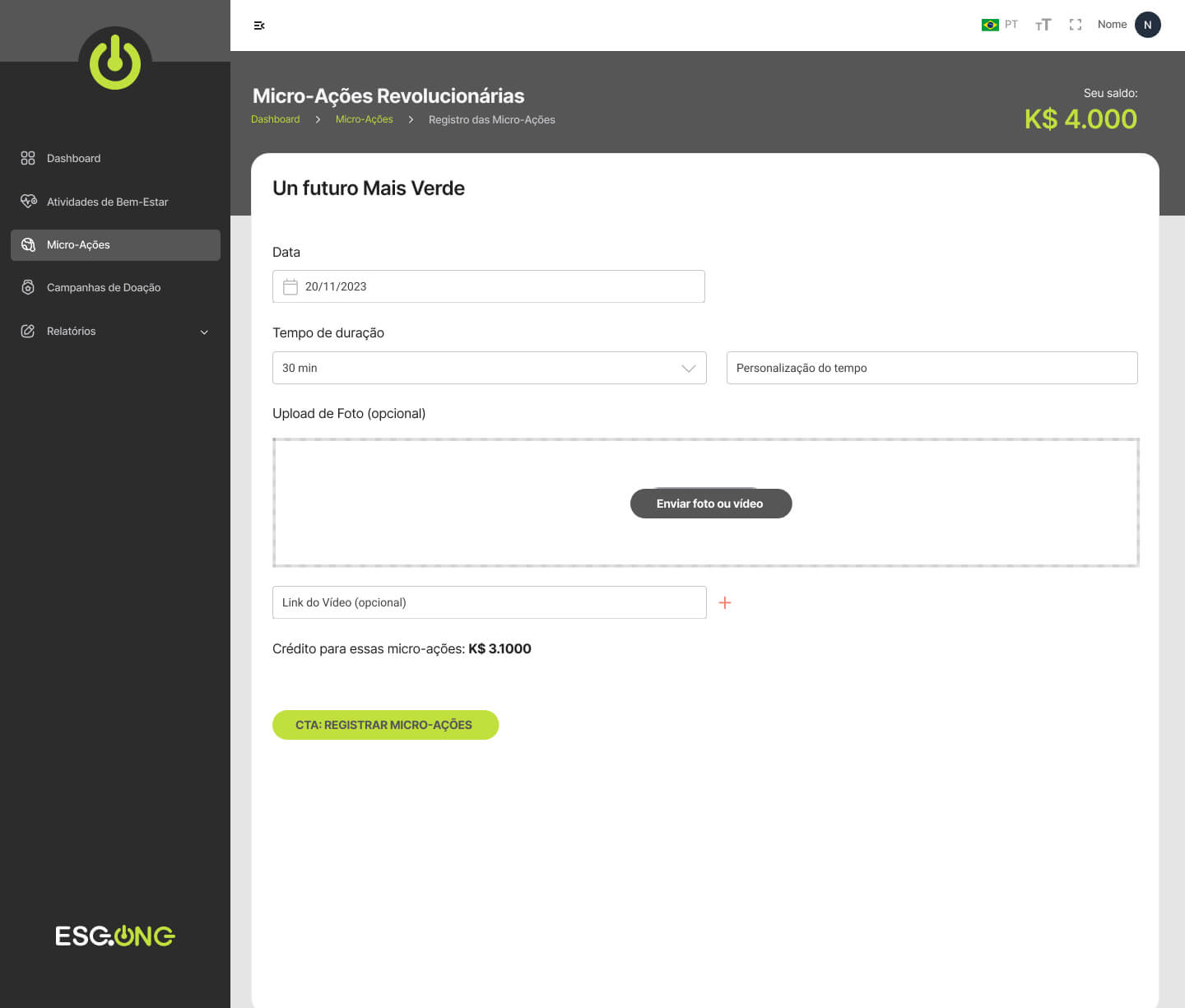The width and height of the screenshot is (1185, 1008).
Task: Go to Atividades de Bem-Estar
Action: tap(107, 202)
